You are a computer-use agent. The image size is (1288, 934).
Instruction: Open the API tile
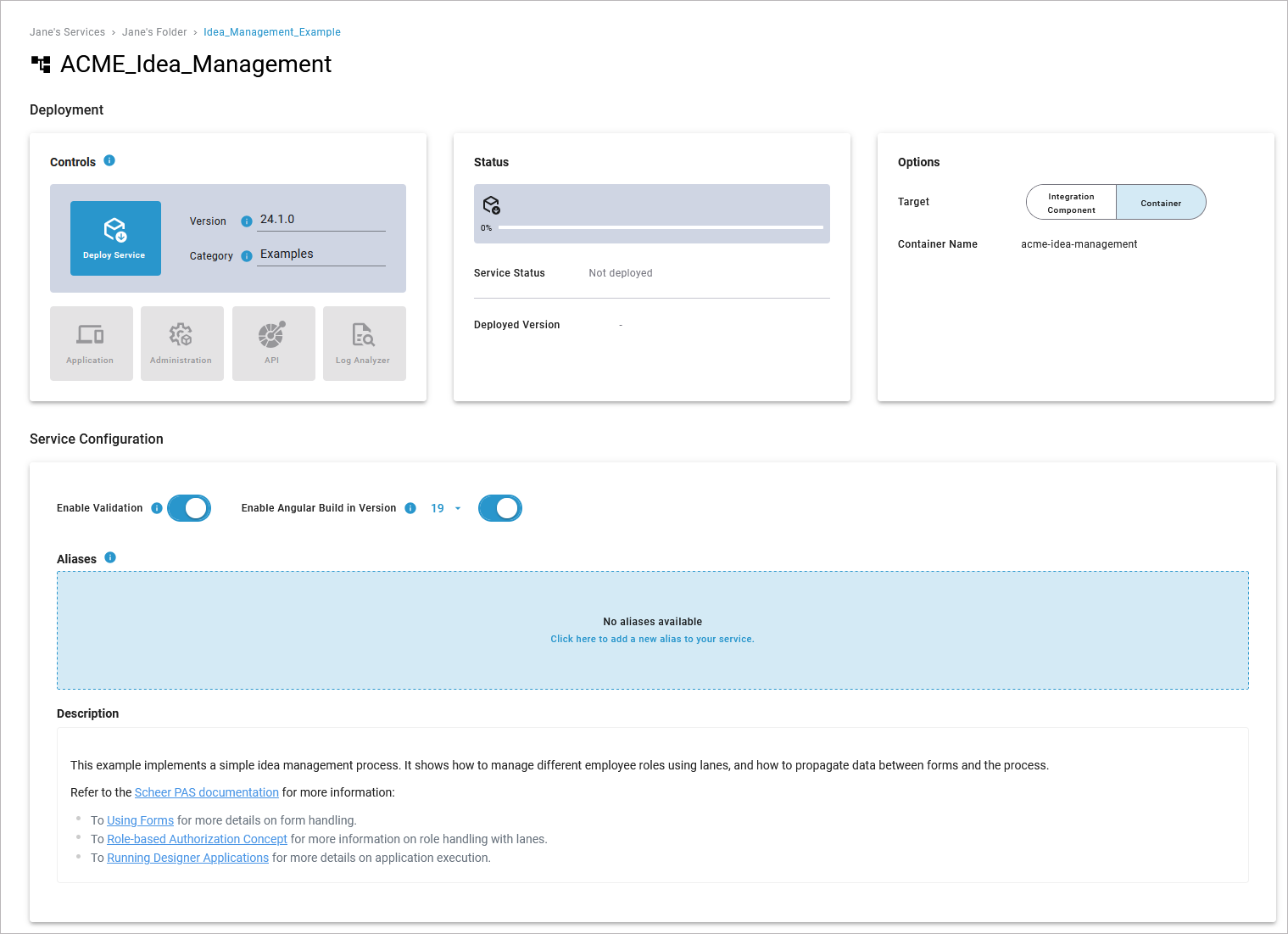pyautogui.click(x=273, y=344)
